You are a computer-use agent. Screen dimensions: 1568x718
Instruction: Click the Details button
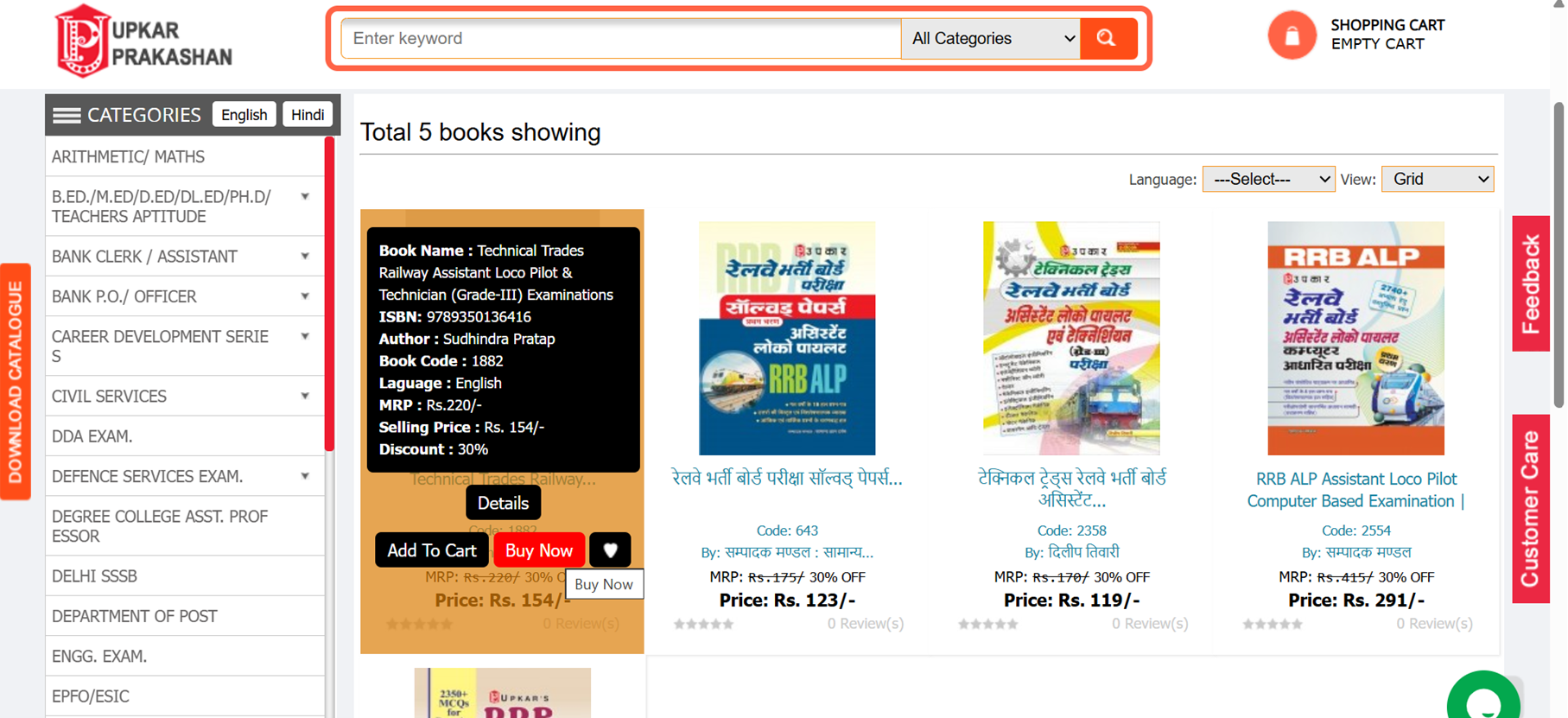click(503, 503)
